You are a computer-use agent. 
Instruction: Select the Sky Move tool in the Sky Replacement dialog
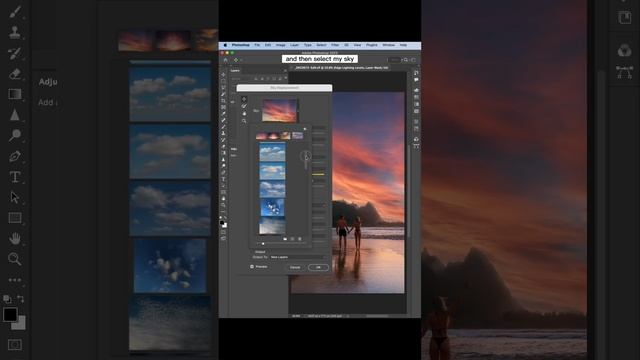click(244, 99)
